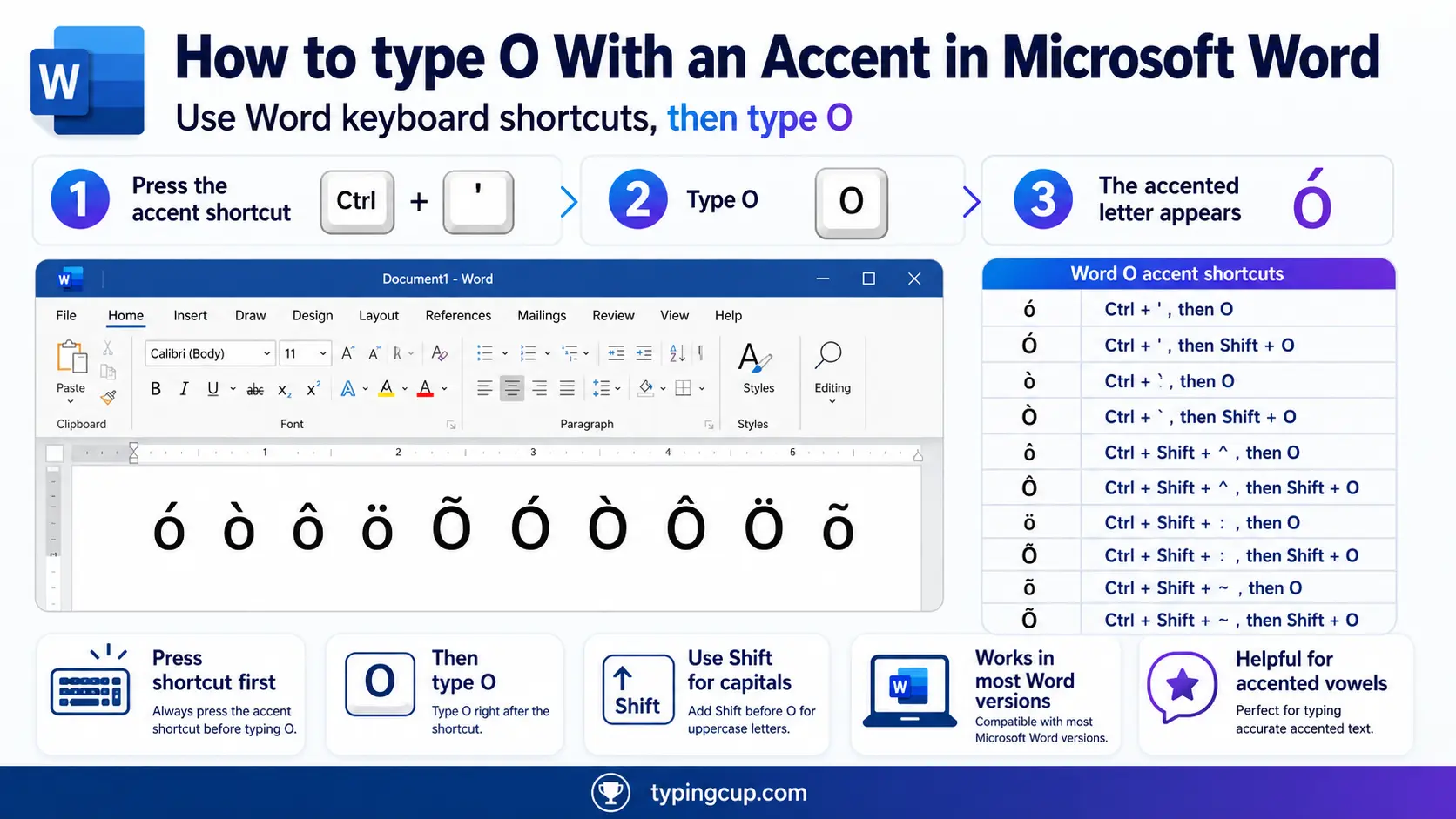Open the font color dropdown arrow
1456x819 pixels.
pyautogui.click(x=444, y=390)
